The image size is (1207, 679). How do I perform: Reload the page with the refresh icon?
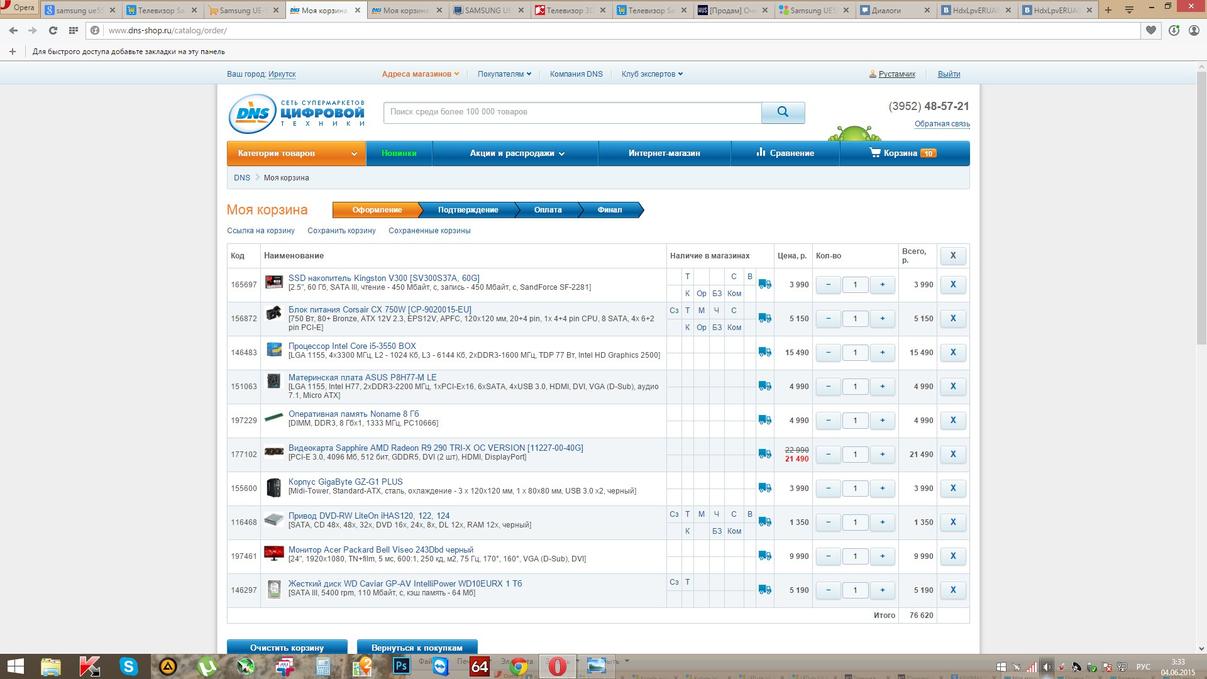53,30
